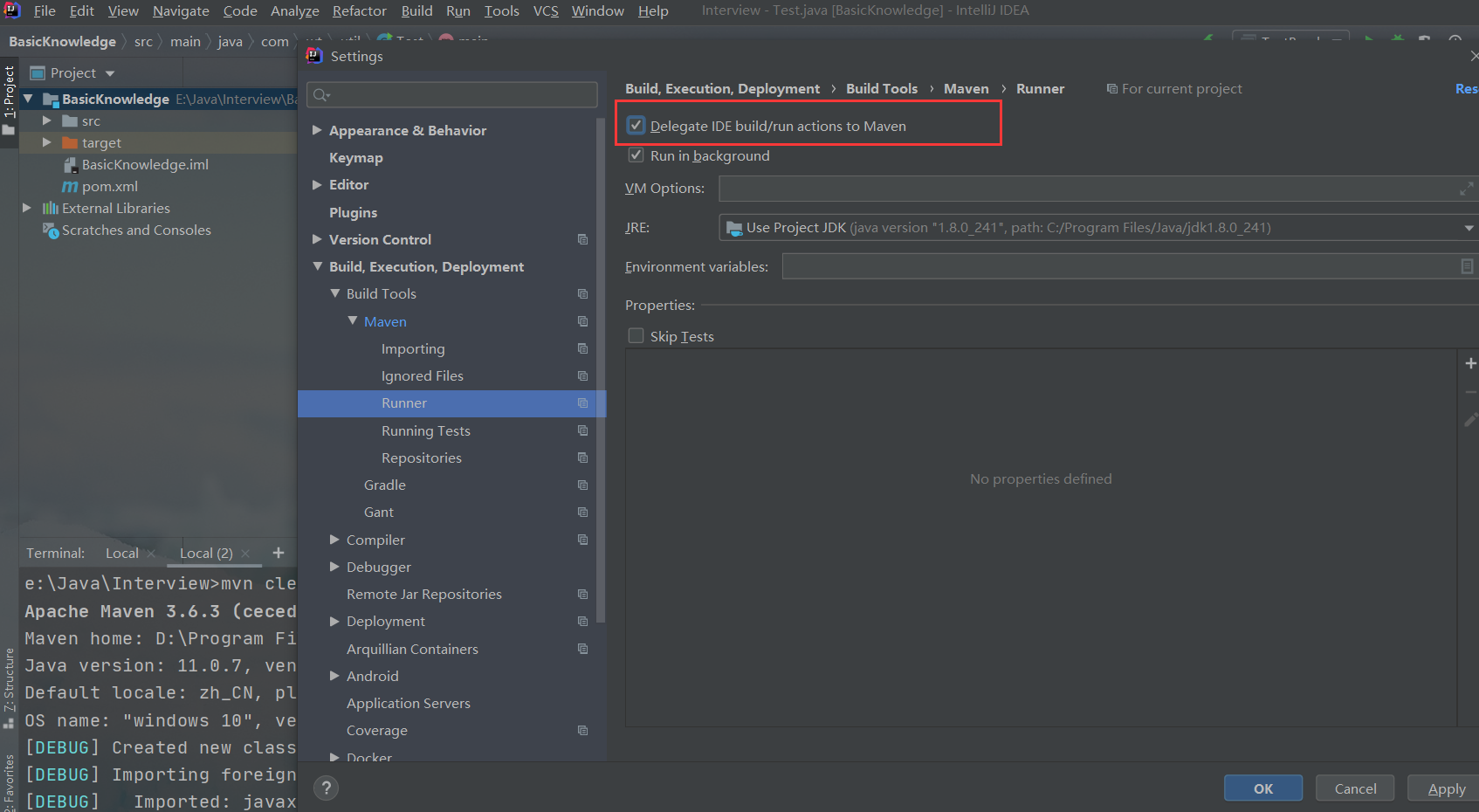This screenshot has height=812, width=1479.
Task: Click Build, Execution, Deployment breadcrumb
Action: 722,89
